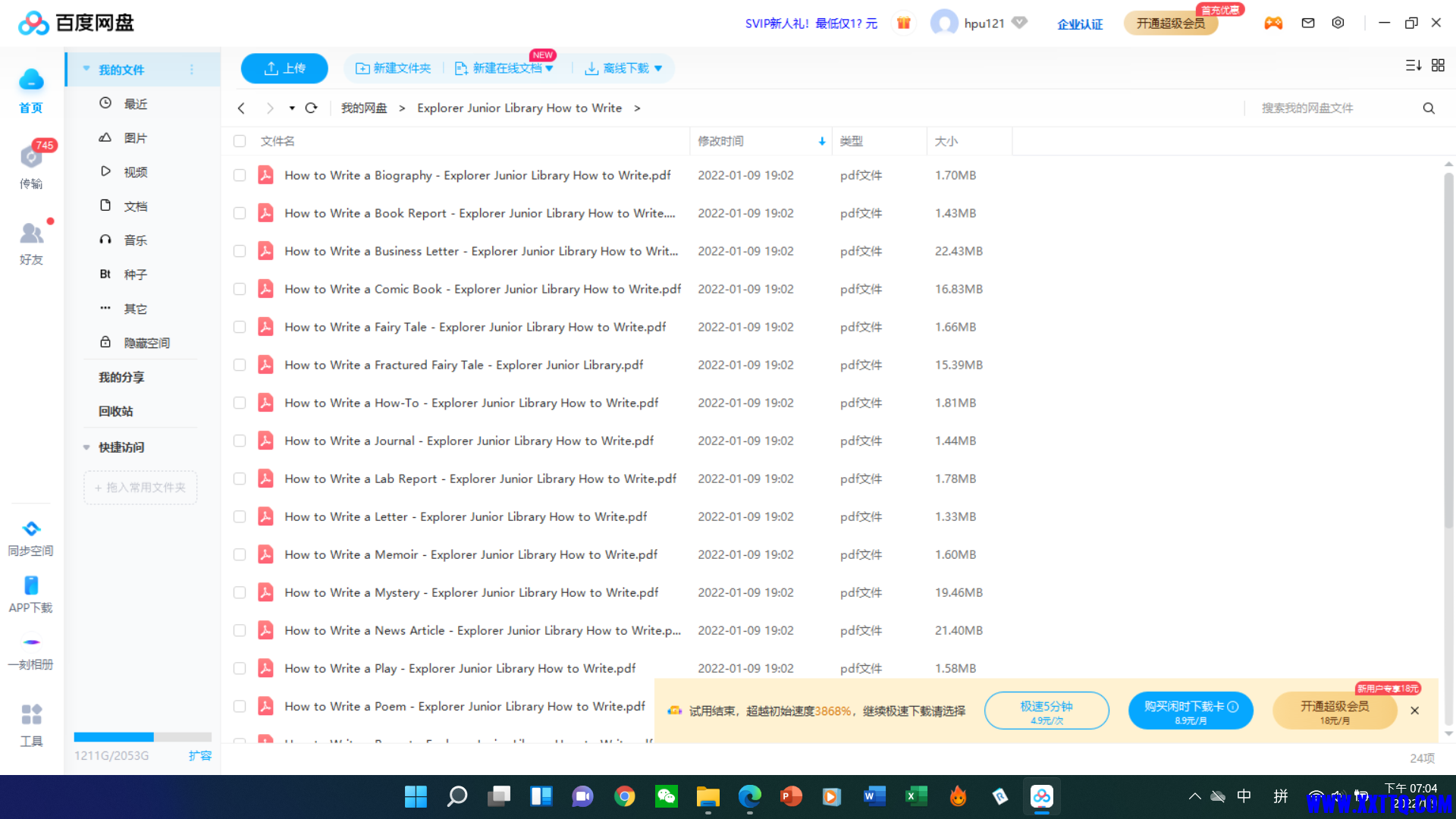This screenshot has height=819, width=1456.
Task: Click 企业认证 link
Action: [1080, 24]
